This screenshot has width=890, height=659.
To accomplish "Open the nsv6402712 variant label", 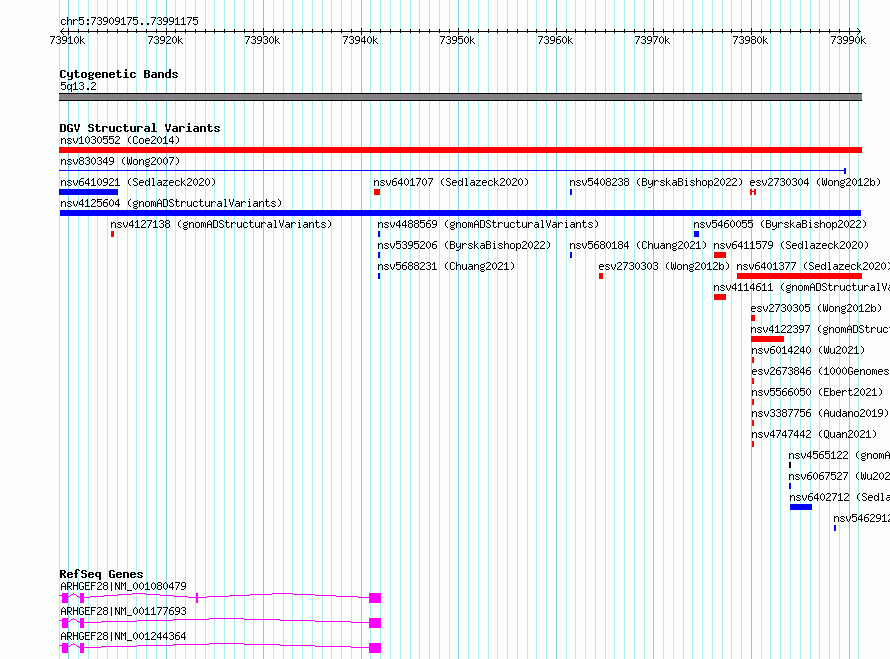I will coord(839,497).
